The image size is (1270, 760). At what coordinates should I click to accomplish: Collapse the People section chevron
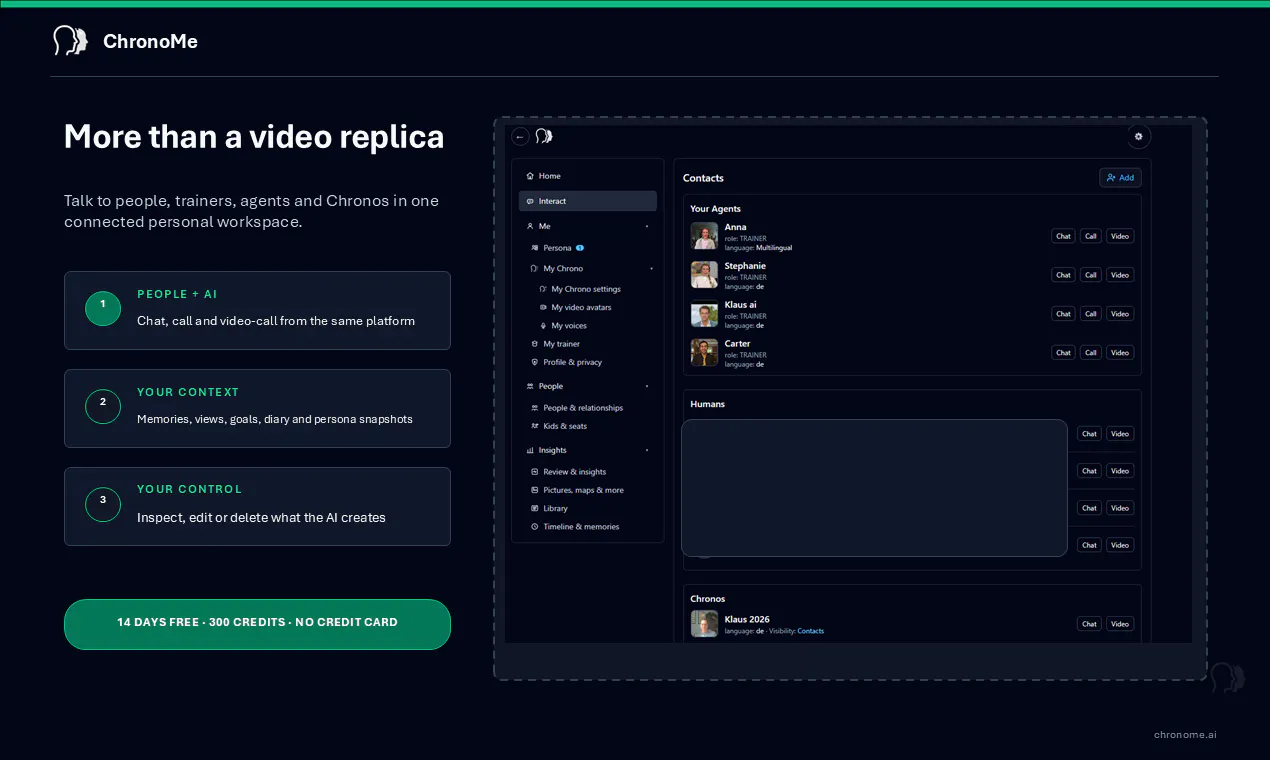647,386
